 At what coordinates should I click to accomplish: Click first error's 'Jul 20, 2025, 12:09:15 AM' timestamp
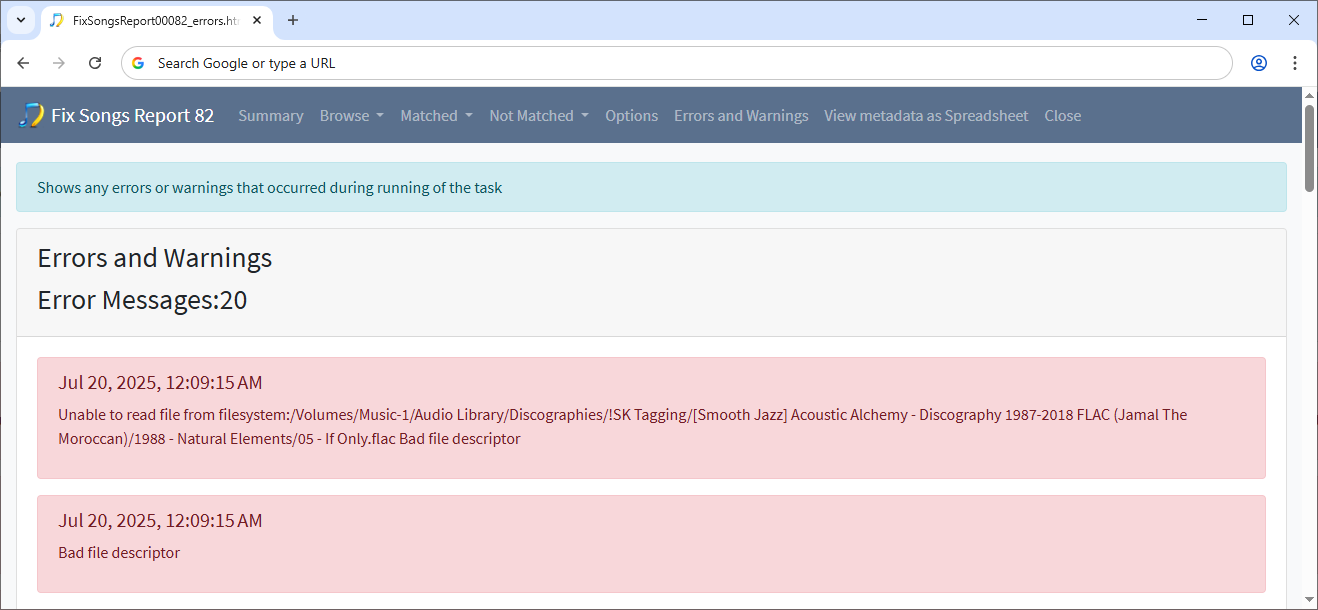point(160,383)
